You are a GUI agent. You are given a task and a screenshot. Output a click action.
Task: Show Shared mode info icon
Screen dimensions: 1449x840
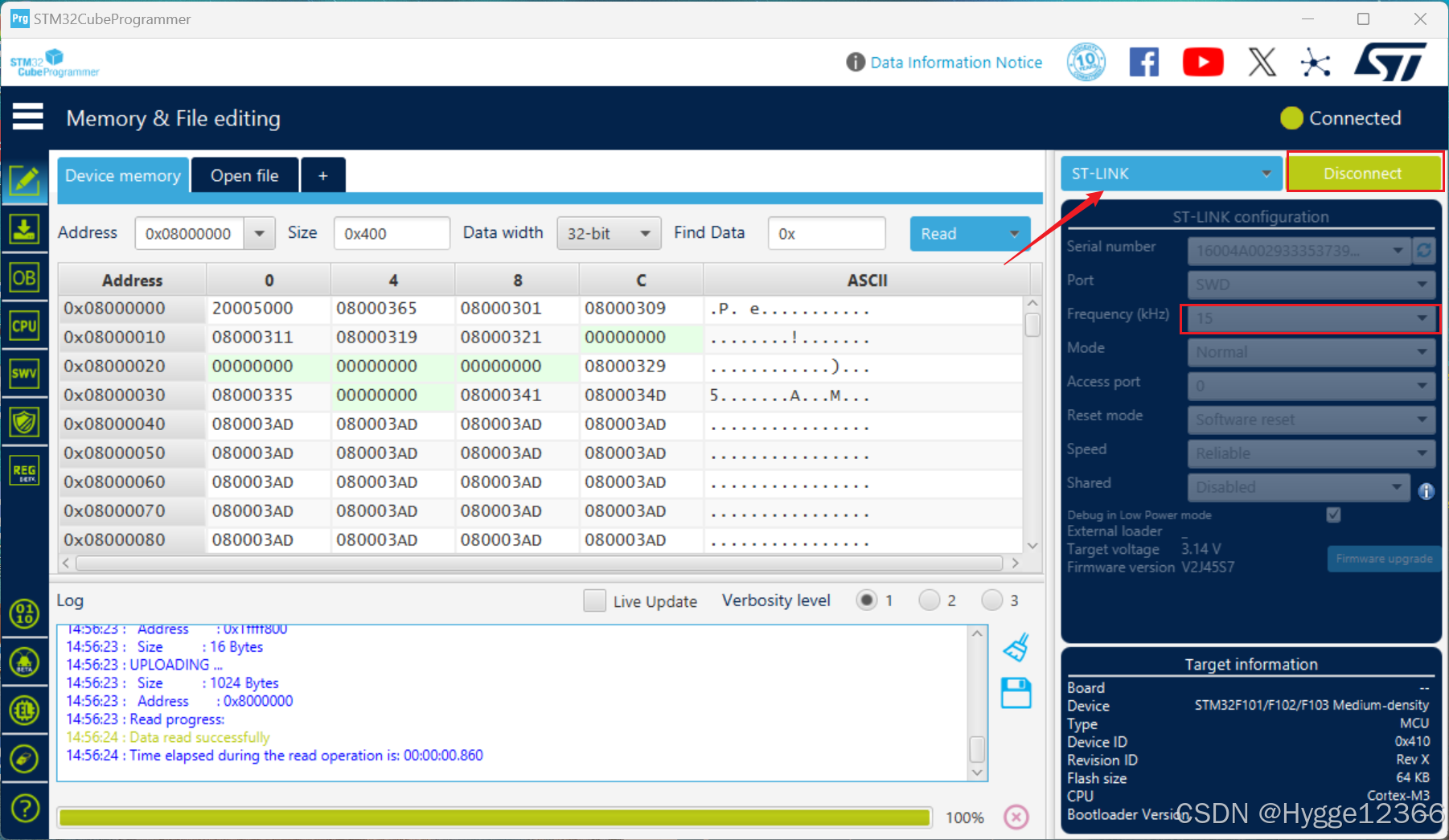tap(1426, 491)
